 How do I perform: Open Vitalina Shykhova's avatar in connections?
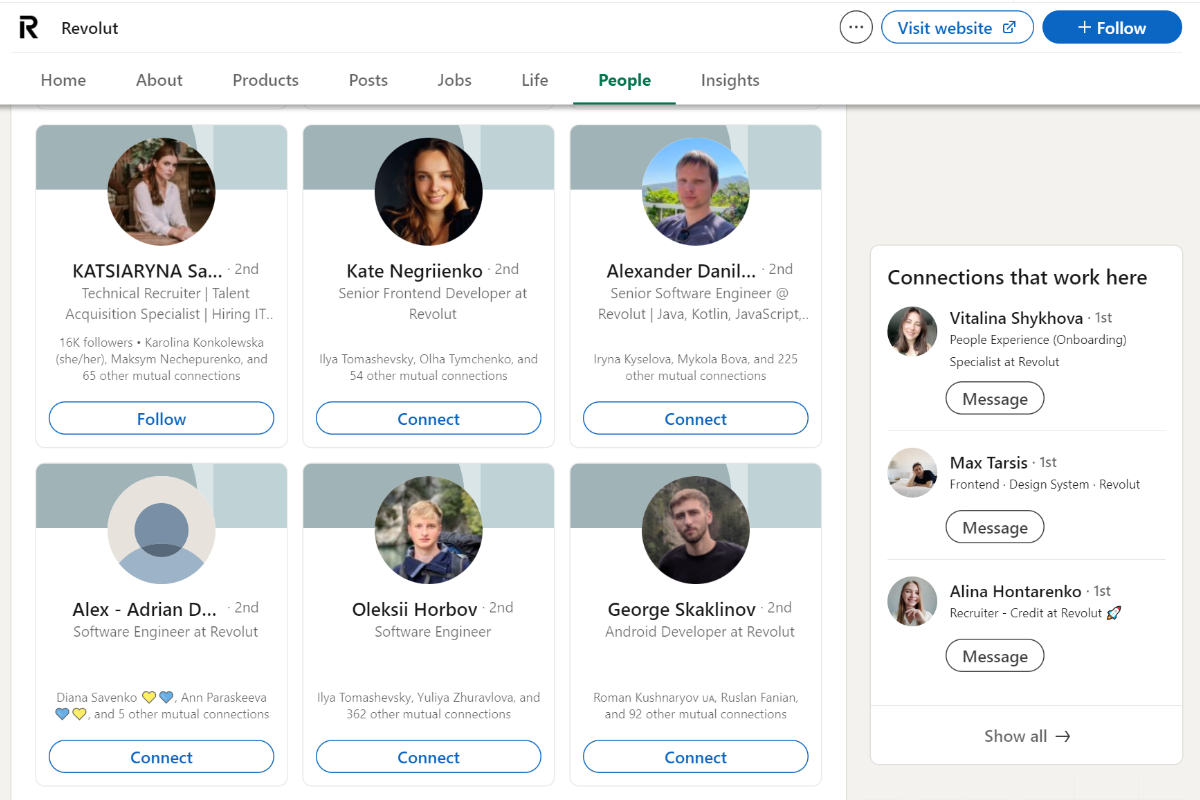(912, 332)
